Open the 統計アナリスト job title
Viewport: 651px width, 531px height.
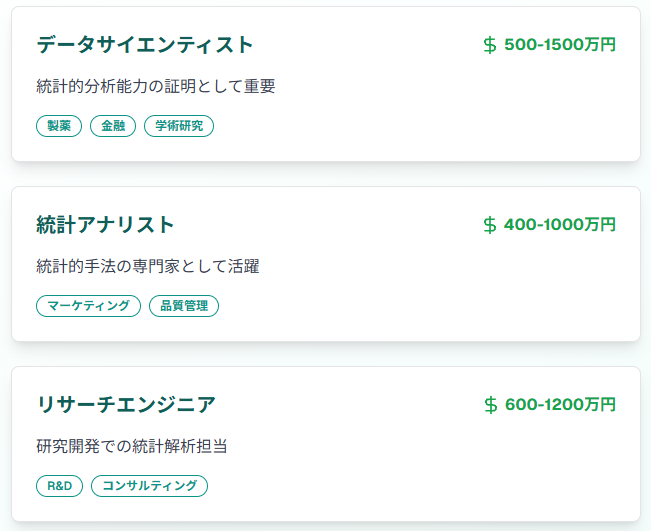pos(105,225)
